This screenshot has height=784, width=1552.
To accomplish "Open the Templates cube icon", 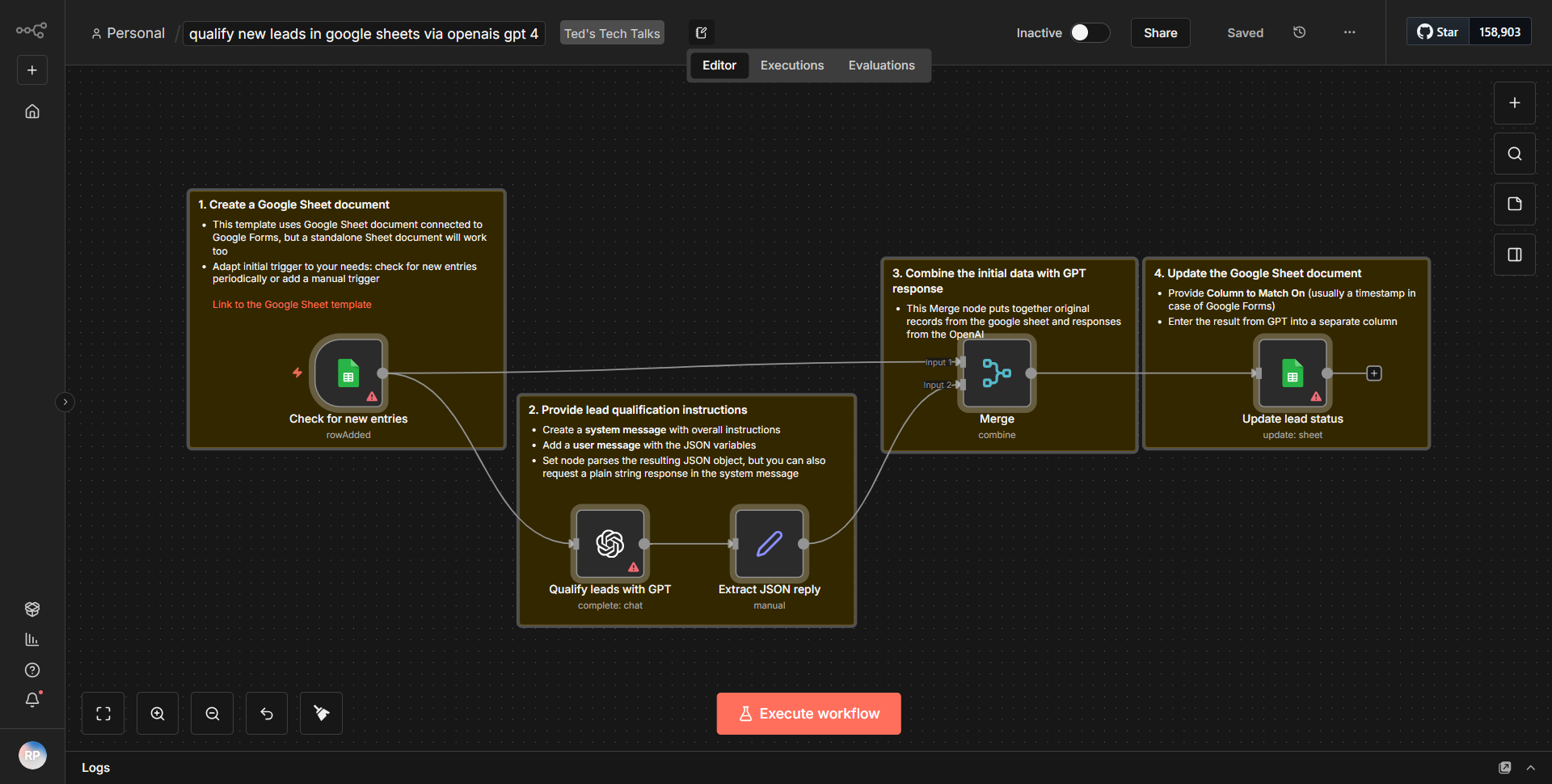I will (32, 609).
